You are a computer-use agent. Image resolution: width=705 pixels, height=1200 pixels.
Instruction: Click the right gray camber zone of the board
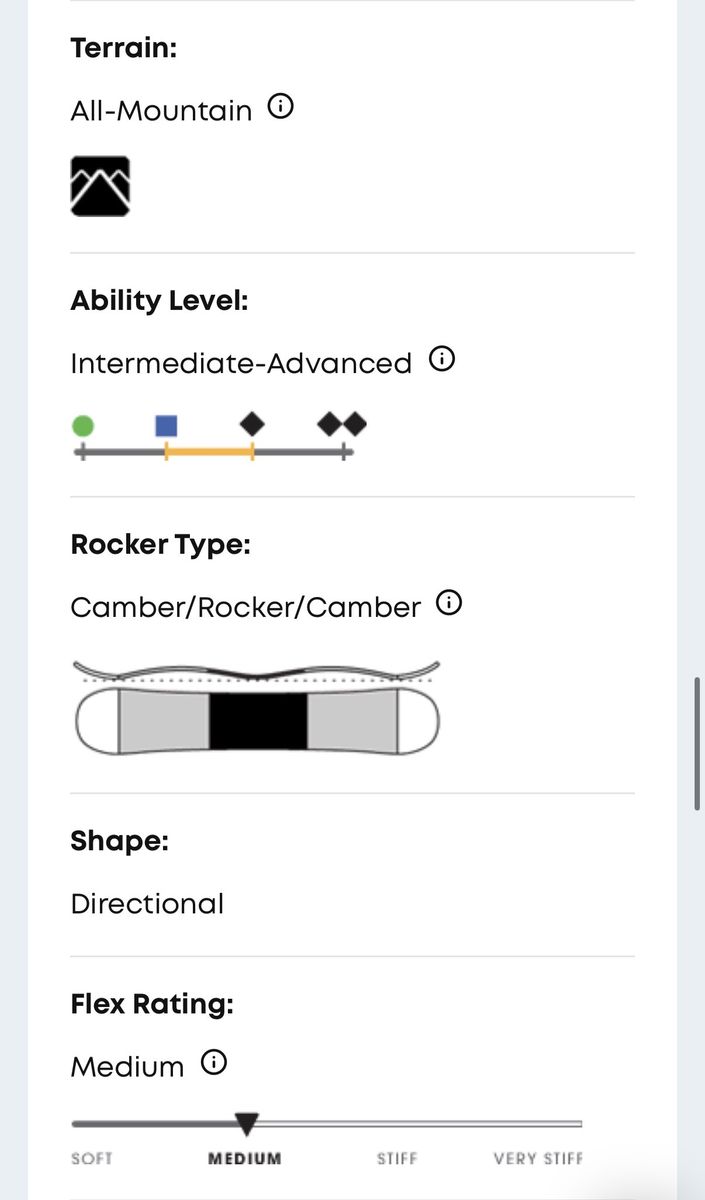[x=352, y=720]
